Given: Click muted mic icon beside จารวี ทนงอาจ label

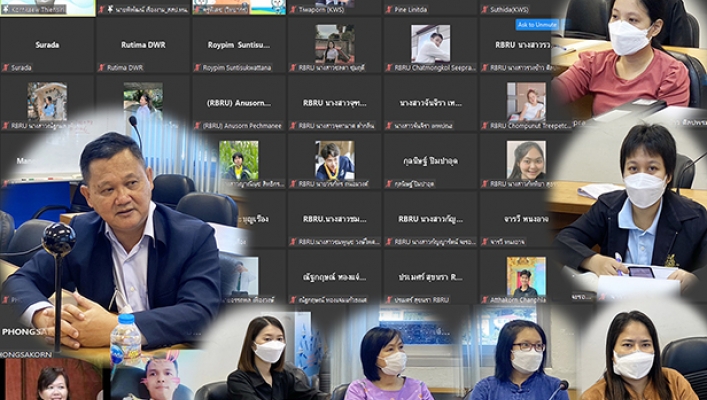Looking at the screenshot, I should point(485,242).
